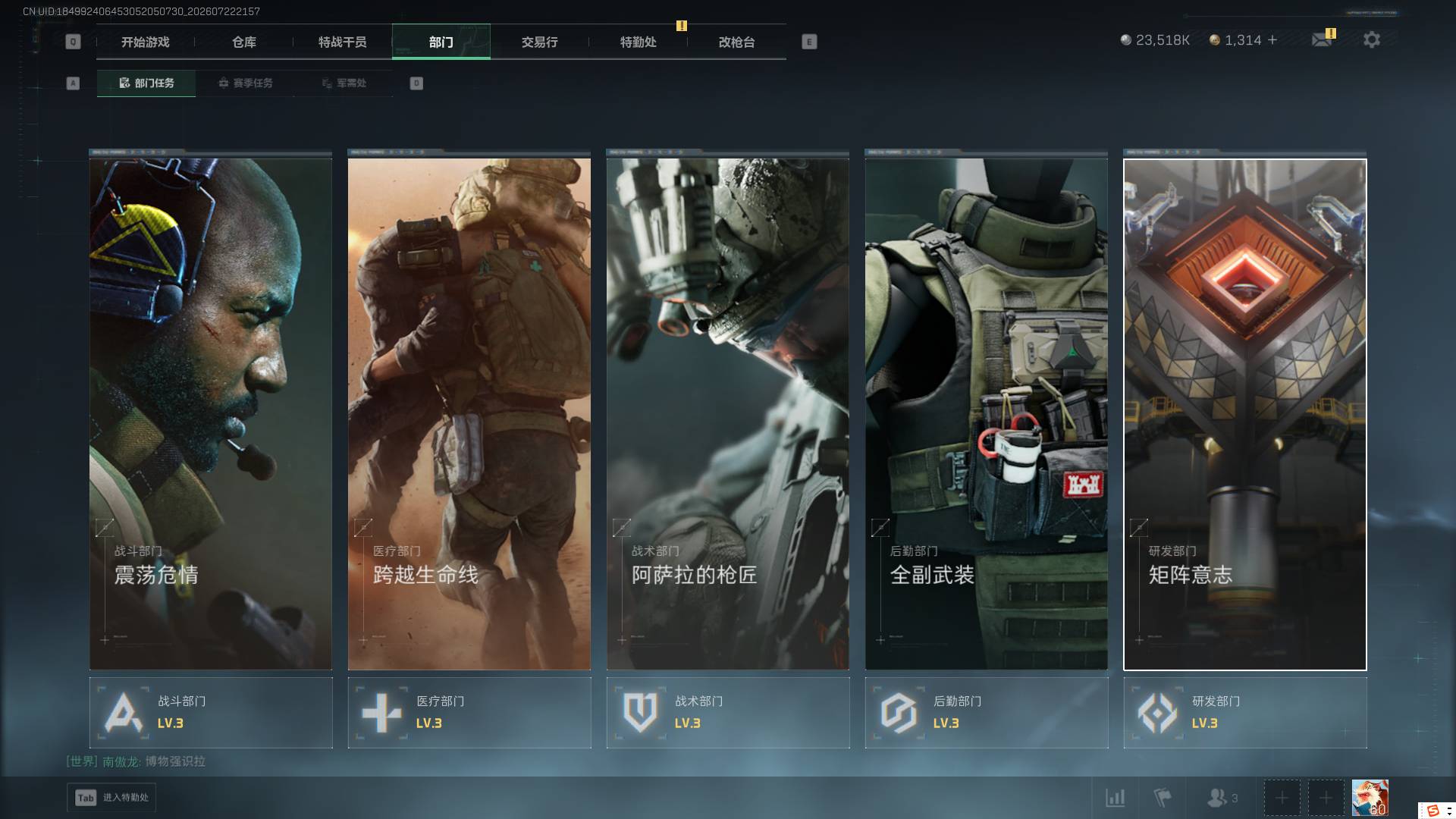Open the friends list icon showing 3
The width and height of the screenshot is (1456, 819).
[1222, 798]
